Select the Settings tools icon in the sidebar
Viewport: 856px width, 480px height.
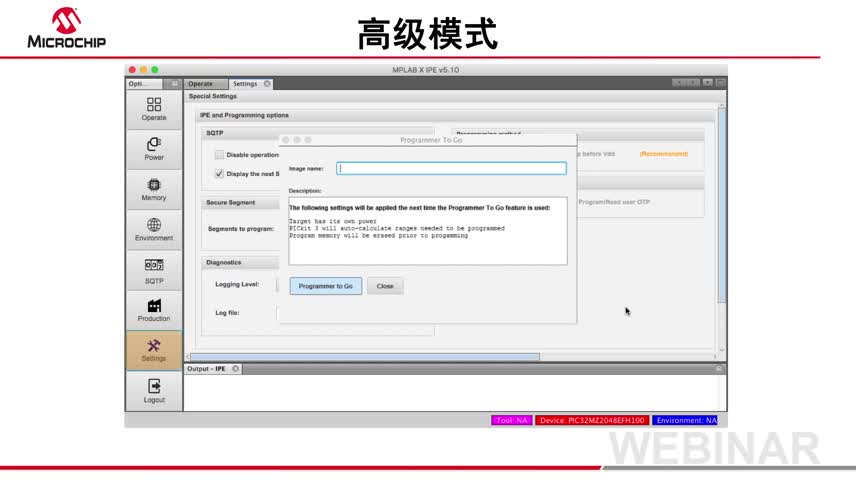coord(154,350)
